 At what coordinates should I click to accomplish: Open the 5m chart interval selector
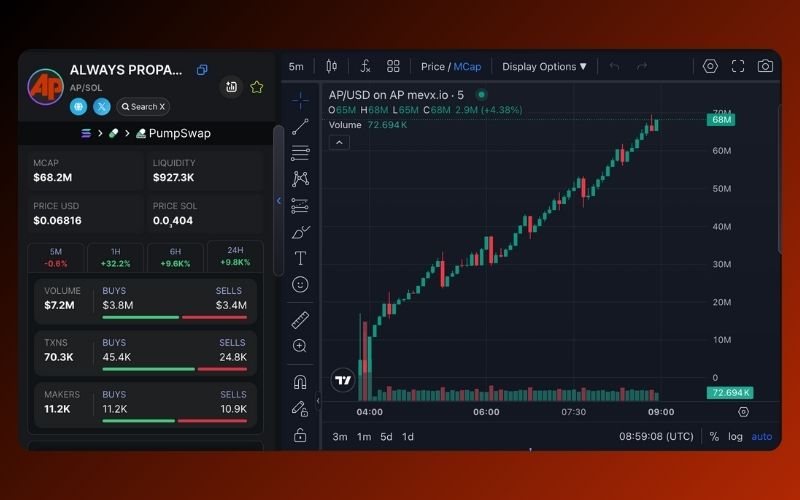296,67
